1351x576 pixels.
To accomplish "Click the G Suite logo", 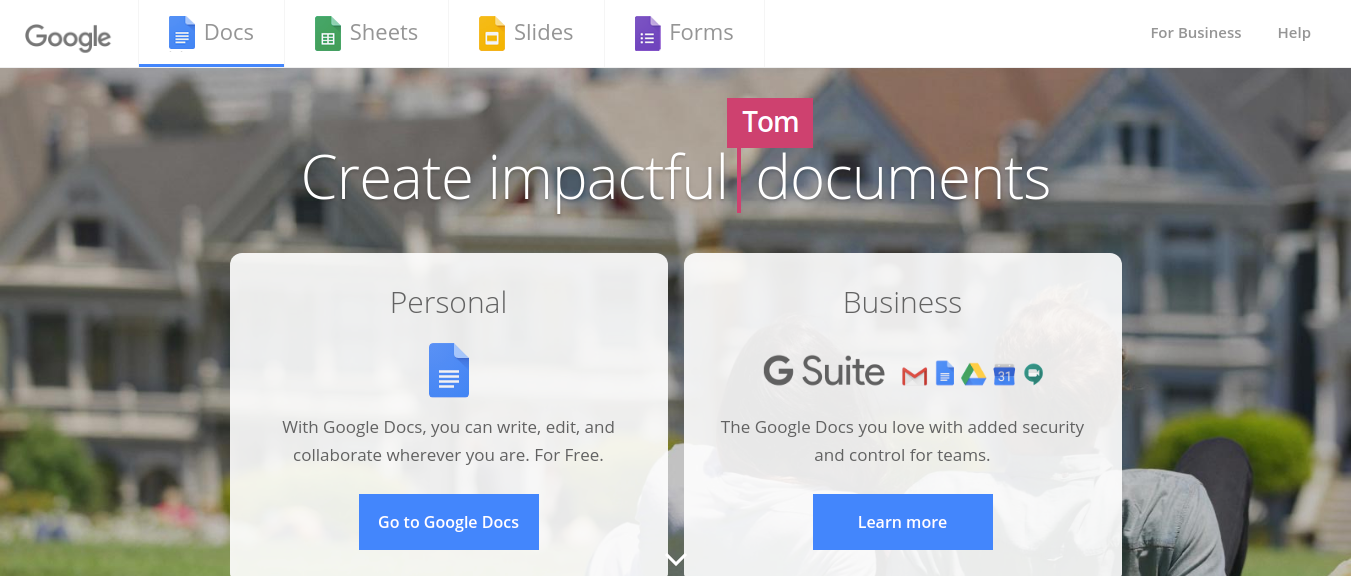I will click(824, 371).
